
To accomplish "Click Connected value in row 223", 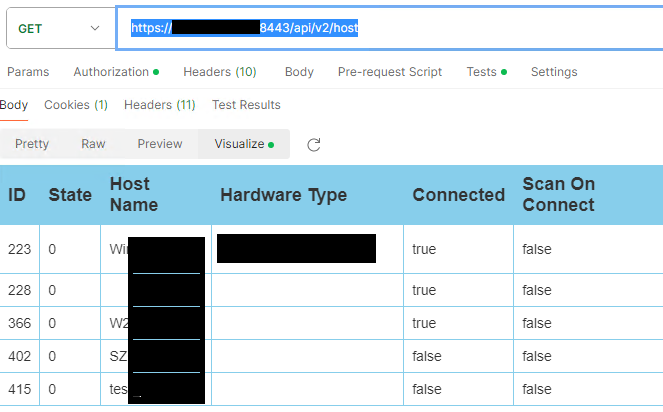I will pyautogui.click(x=424, y=249).
